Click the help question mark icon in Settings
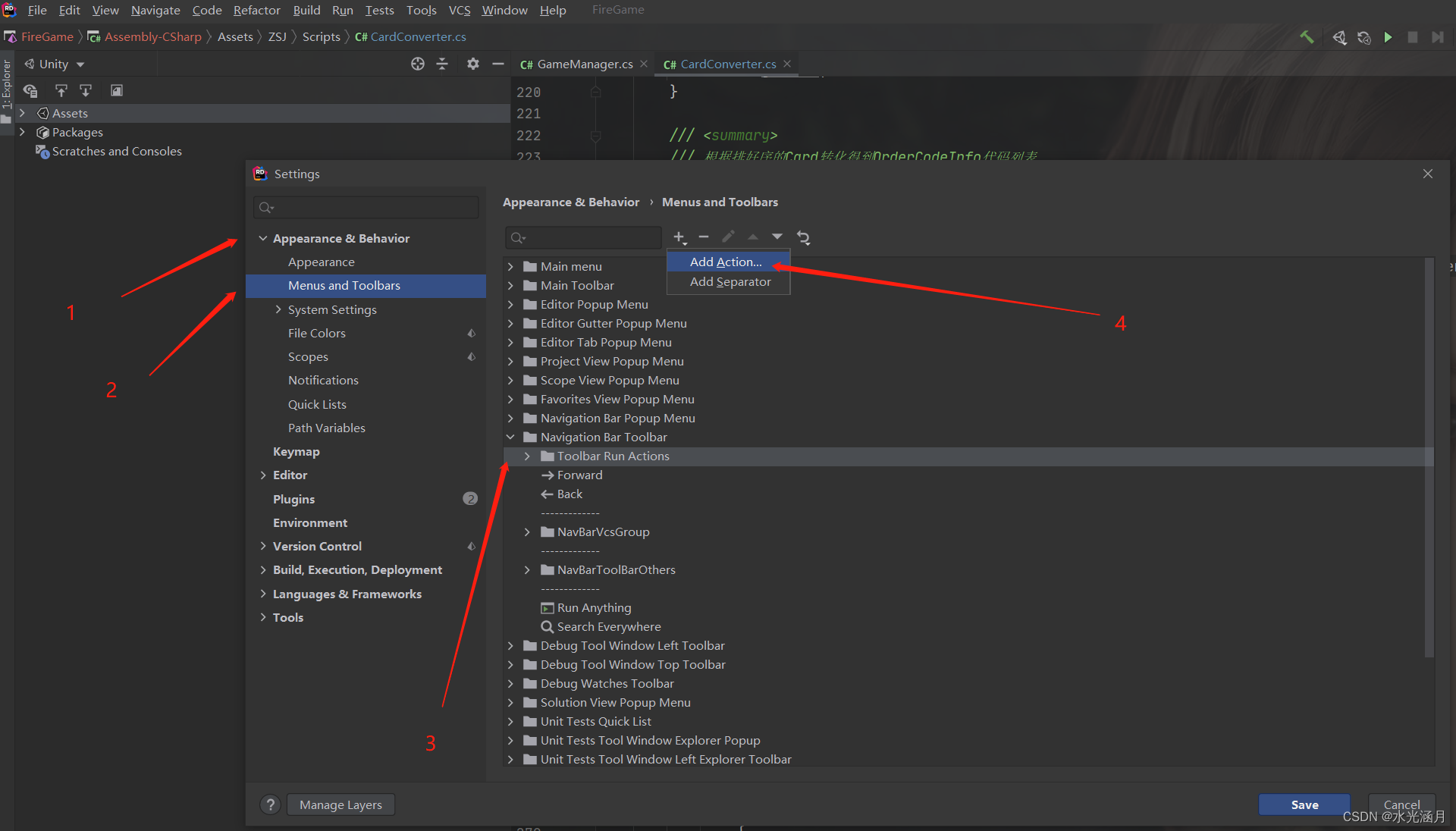 point(271,804)
